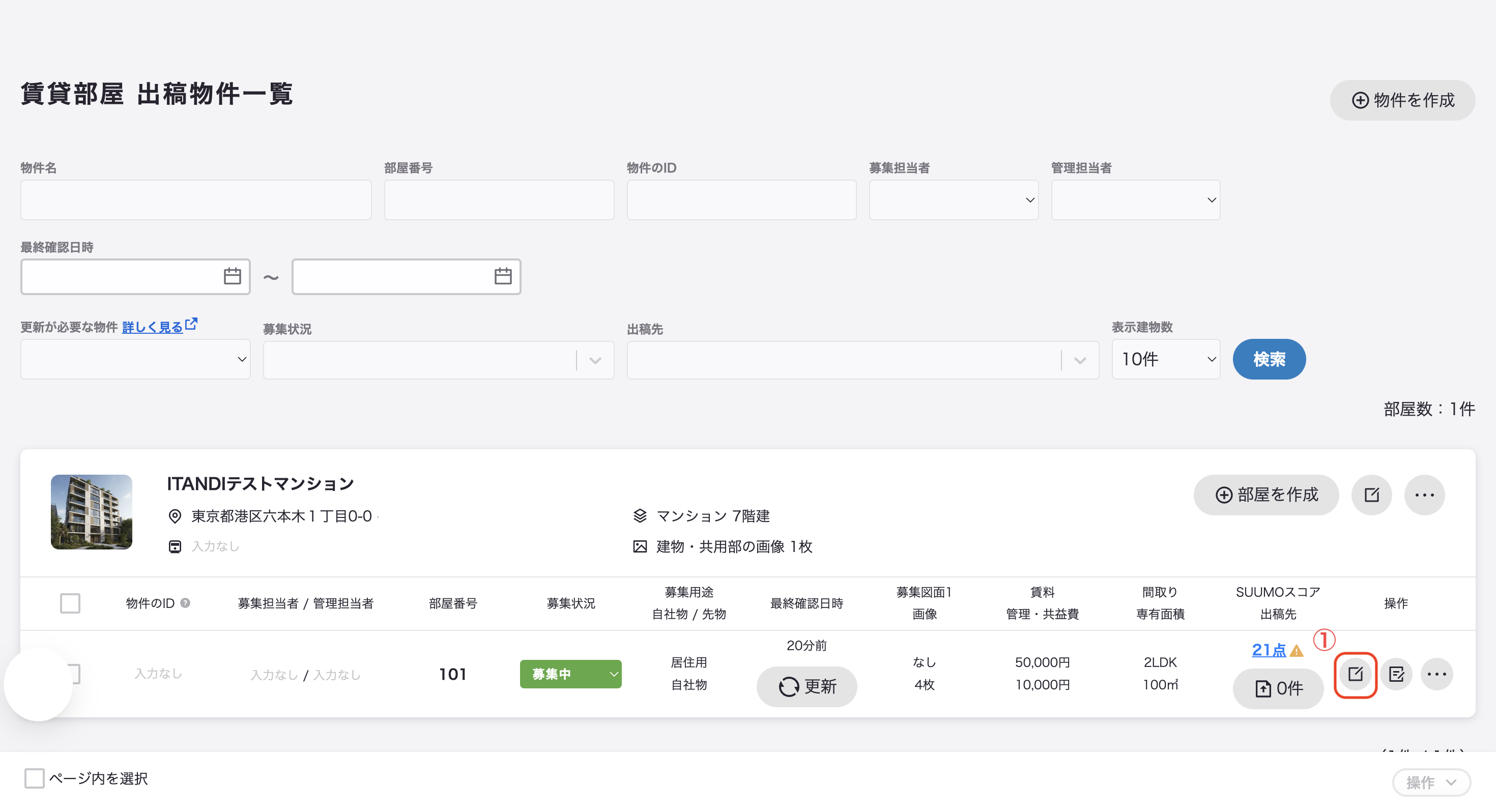
Task: Toggle the table header select-all checkbox
Action: 70,603
